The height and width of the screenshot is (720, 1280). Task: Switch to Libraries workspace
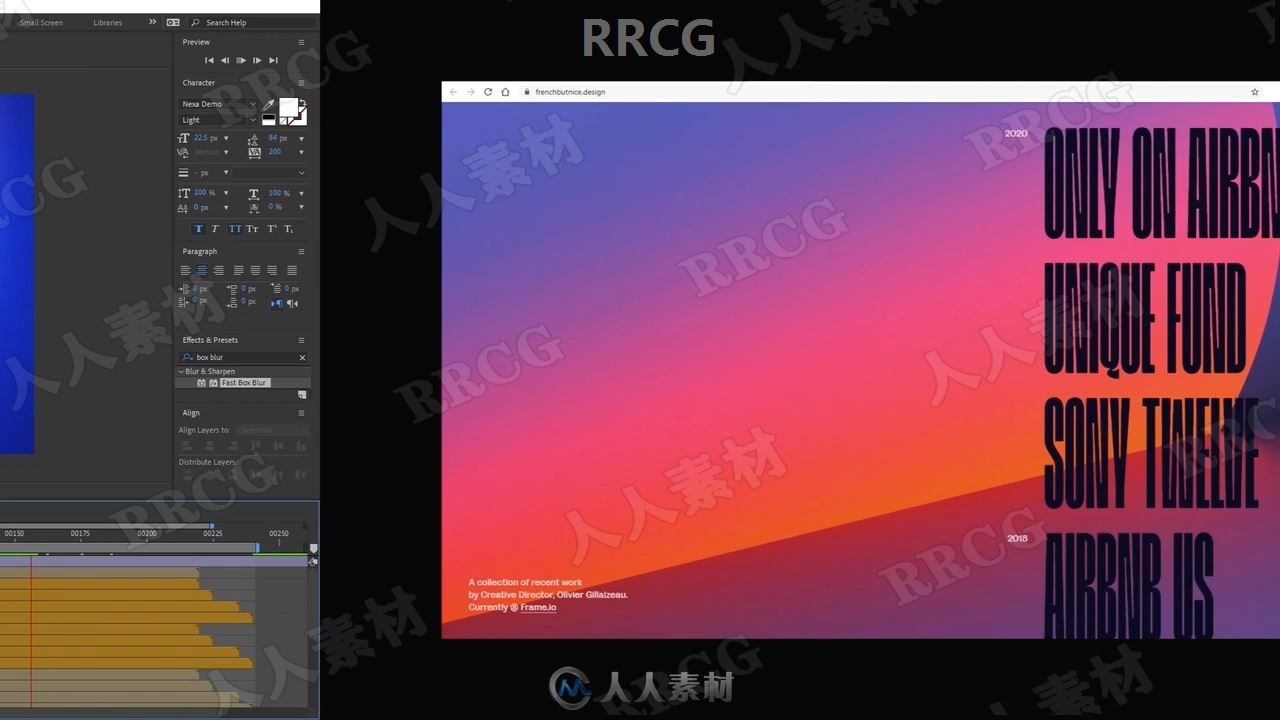tap(108, 22)
